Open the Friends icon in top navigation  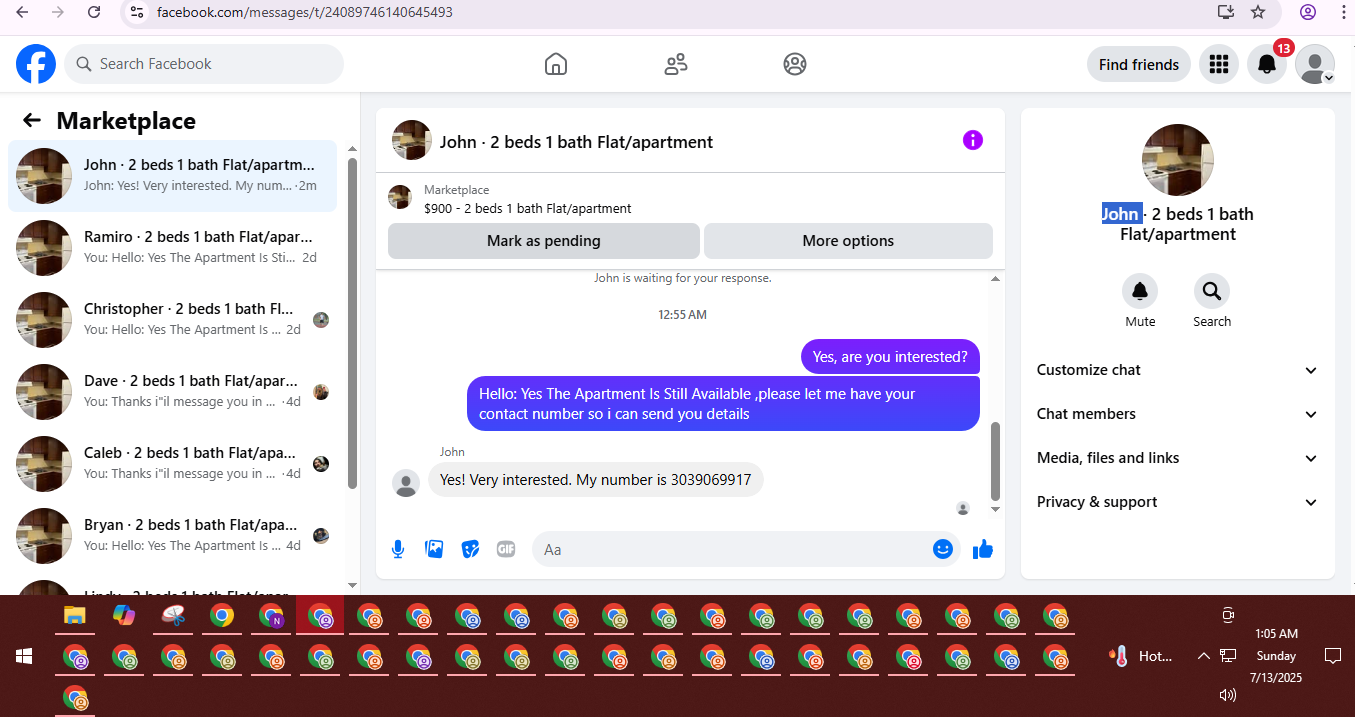(x=676, y=64)
